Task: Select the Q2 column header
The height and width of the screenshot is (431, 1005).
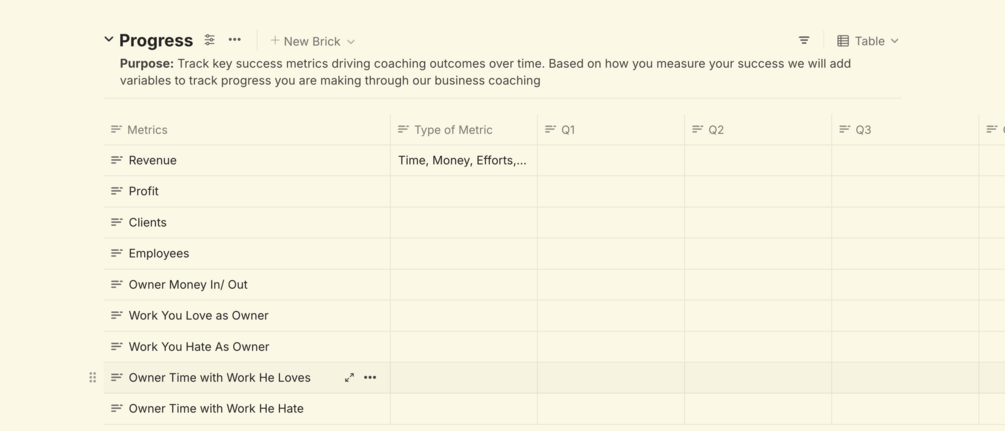Action: [716, 130]
